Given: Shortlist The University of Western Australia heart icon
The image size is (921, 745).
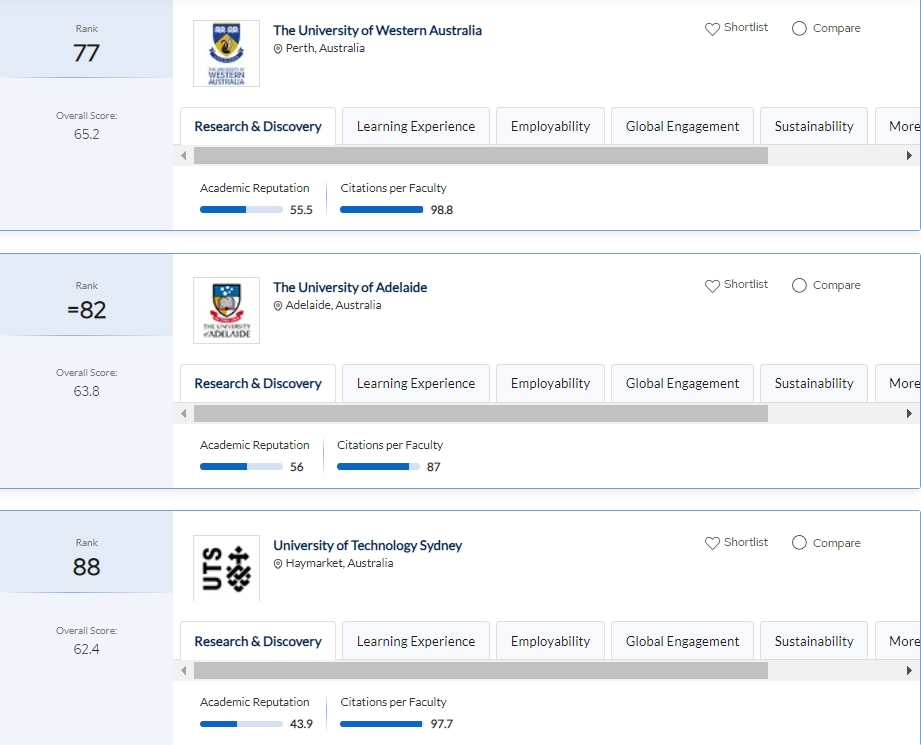Looking at the screenshot, I should pyautogui.click(x=712, y=29).
